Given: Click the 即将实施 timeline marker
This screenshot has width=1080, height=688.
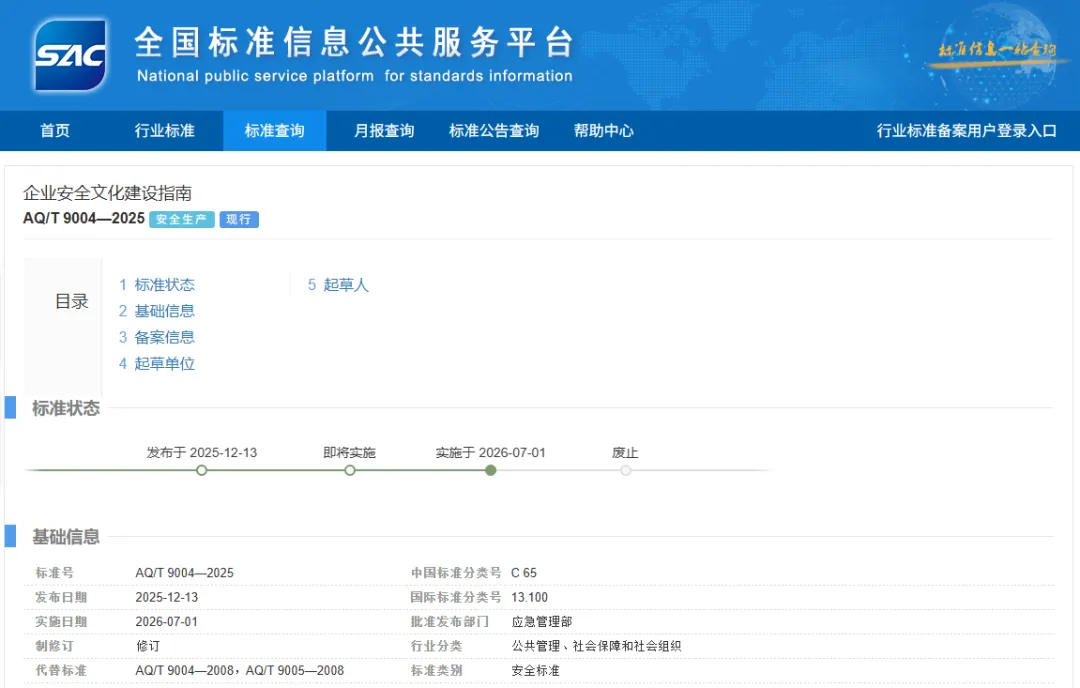Looking at the screenshot, I should [x=350, y=470].
